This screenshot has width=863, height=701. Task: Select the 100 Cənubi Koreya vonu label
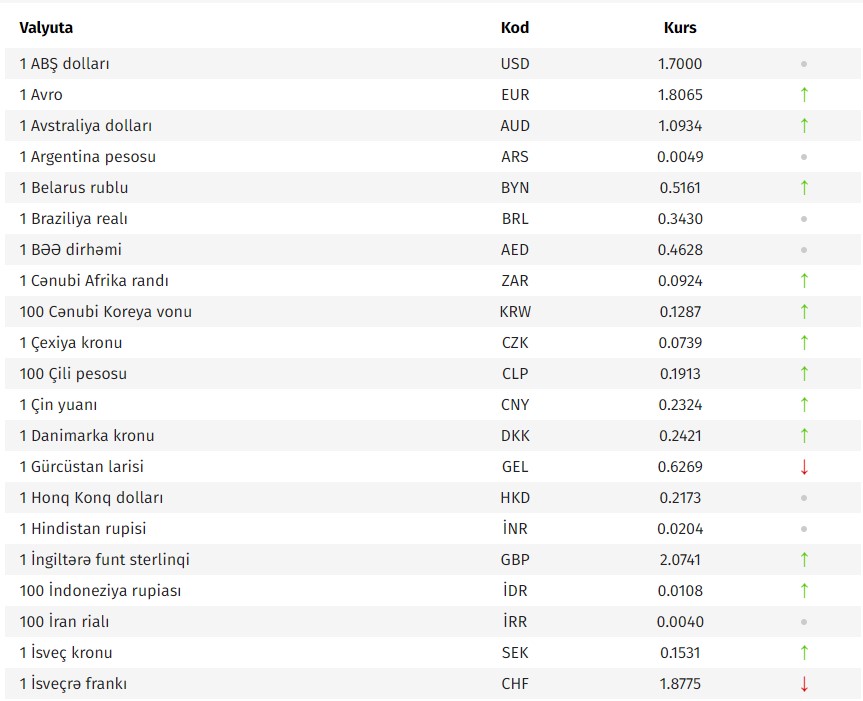point(105,312)
